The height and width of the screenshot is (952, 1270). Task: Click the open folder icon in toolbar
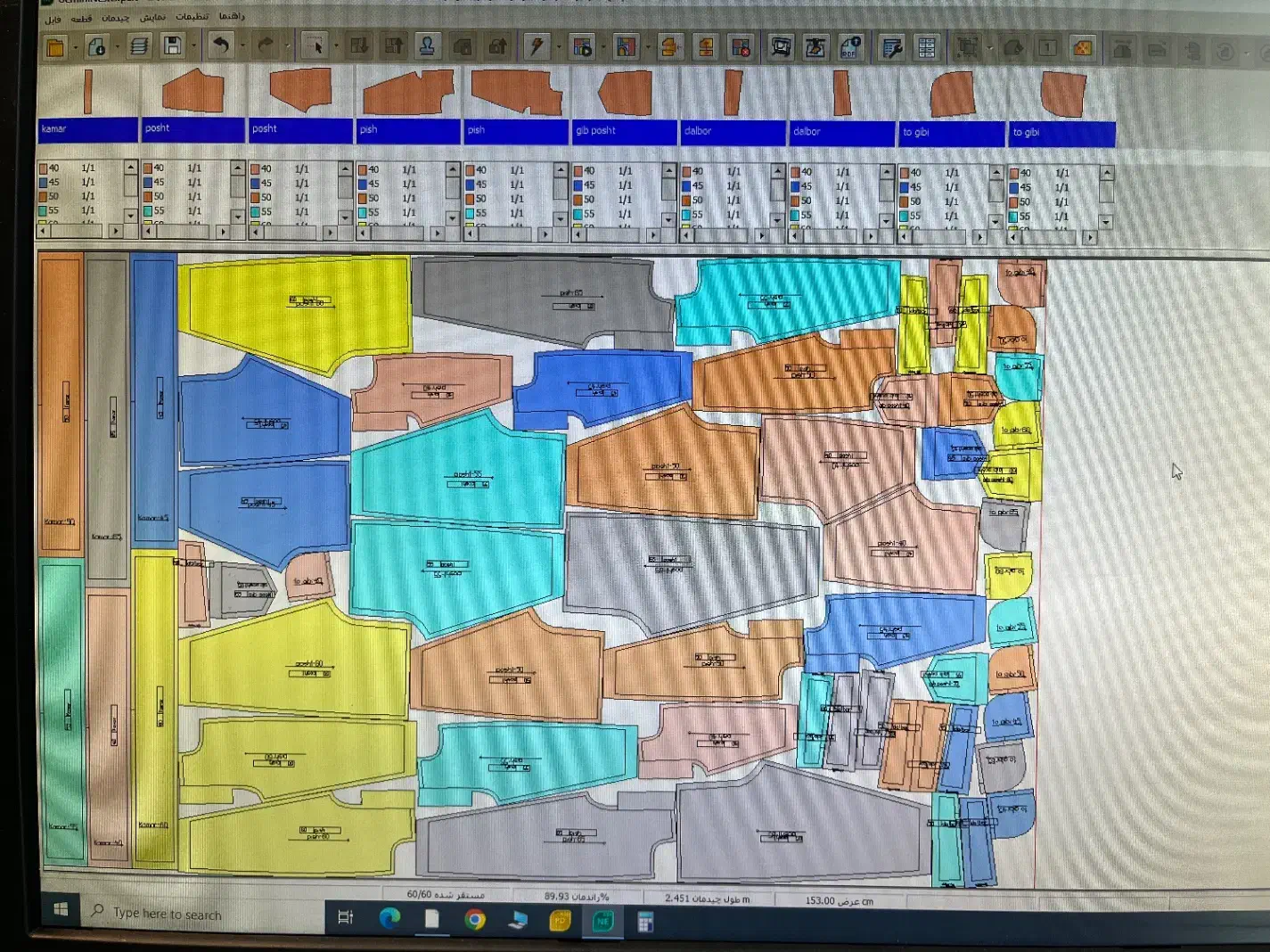coord(55,47)
